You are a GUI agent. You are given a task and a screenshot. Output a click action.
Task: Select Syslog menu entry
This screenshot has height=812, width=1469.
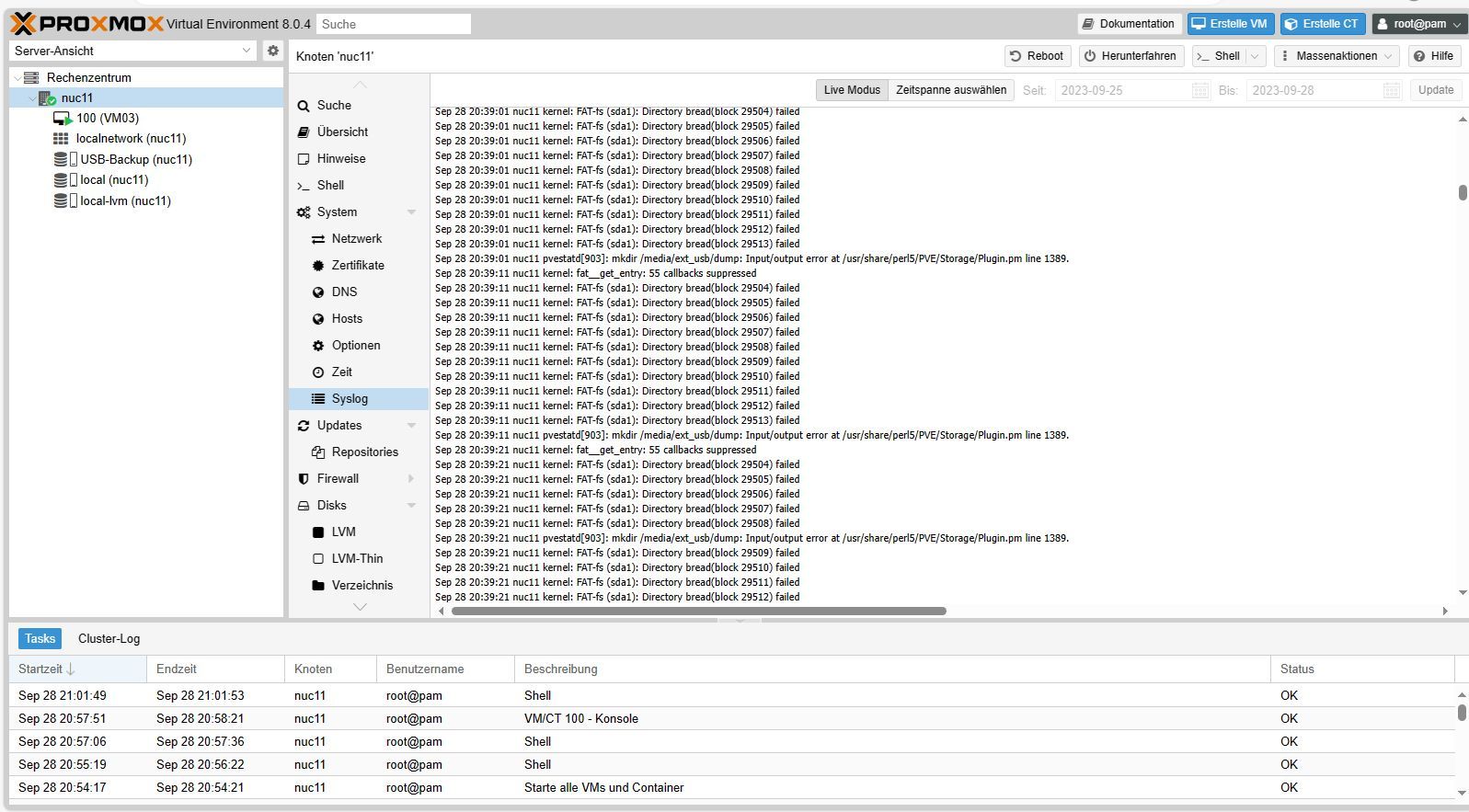(359, 398)
